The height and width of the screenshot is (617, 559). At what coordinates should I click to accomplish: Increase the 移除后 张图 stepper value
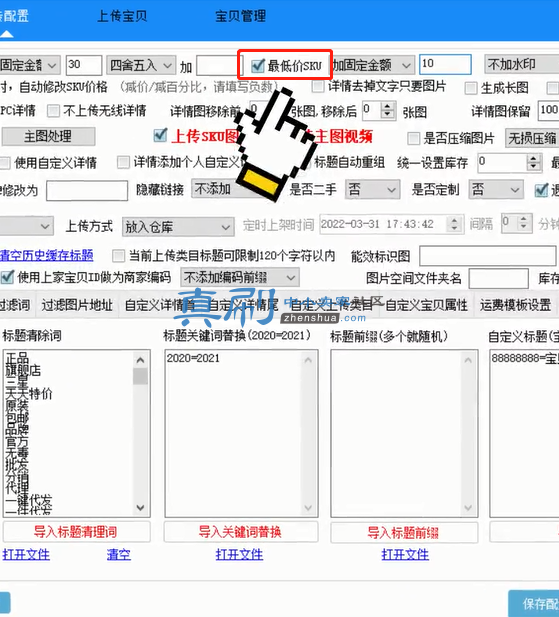[x=387, y=106]
